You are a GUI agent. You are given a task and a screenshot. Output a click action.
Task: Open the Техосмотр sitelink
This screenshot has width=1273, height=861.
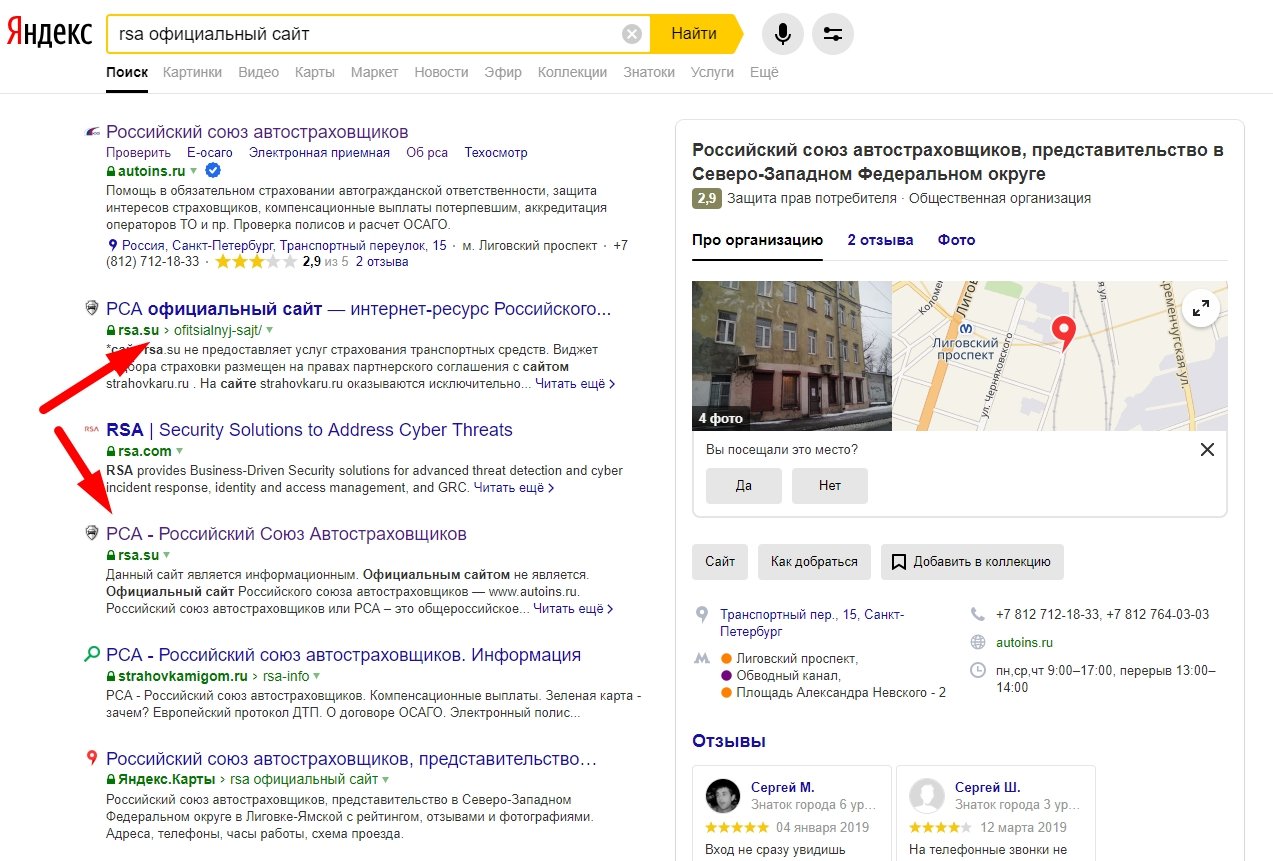496,153
